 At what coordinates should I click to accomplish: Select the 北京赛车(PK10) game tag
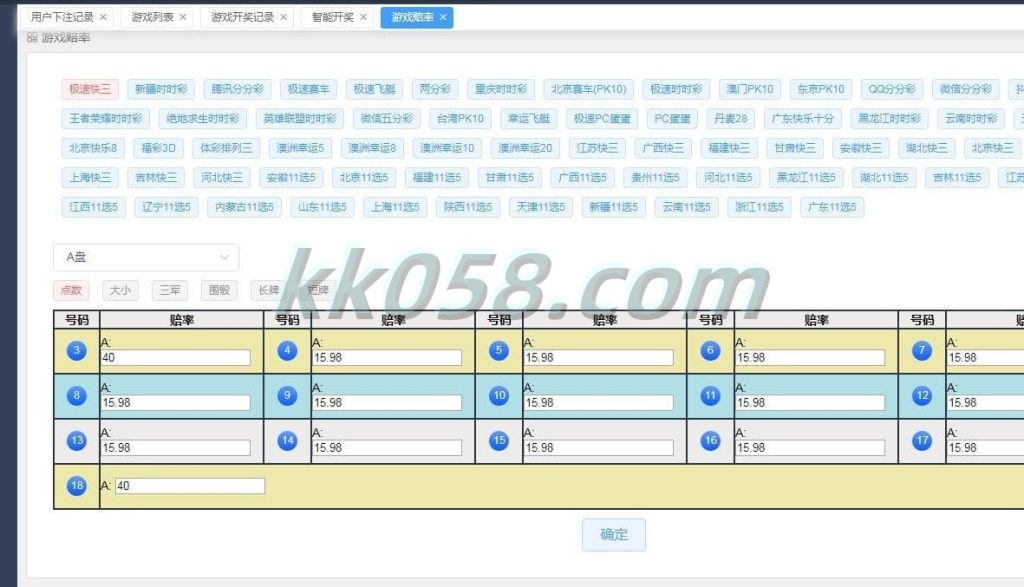pyautogui.click(x=588, y=89)
